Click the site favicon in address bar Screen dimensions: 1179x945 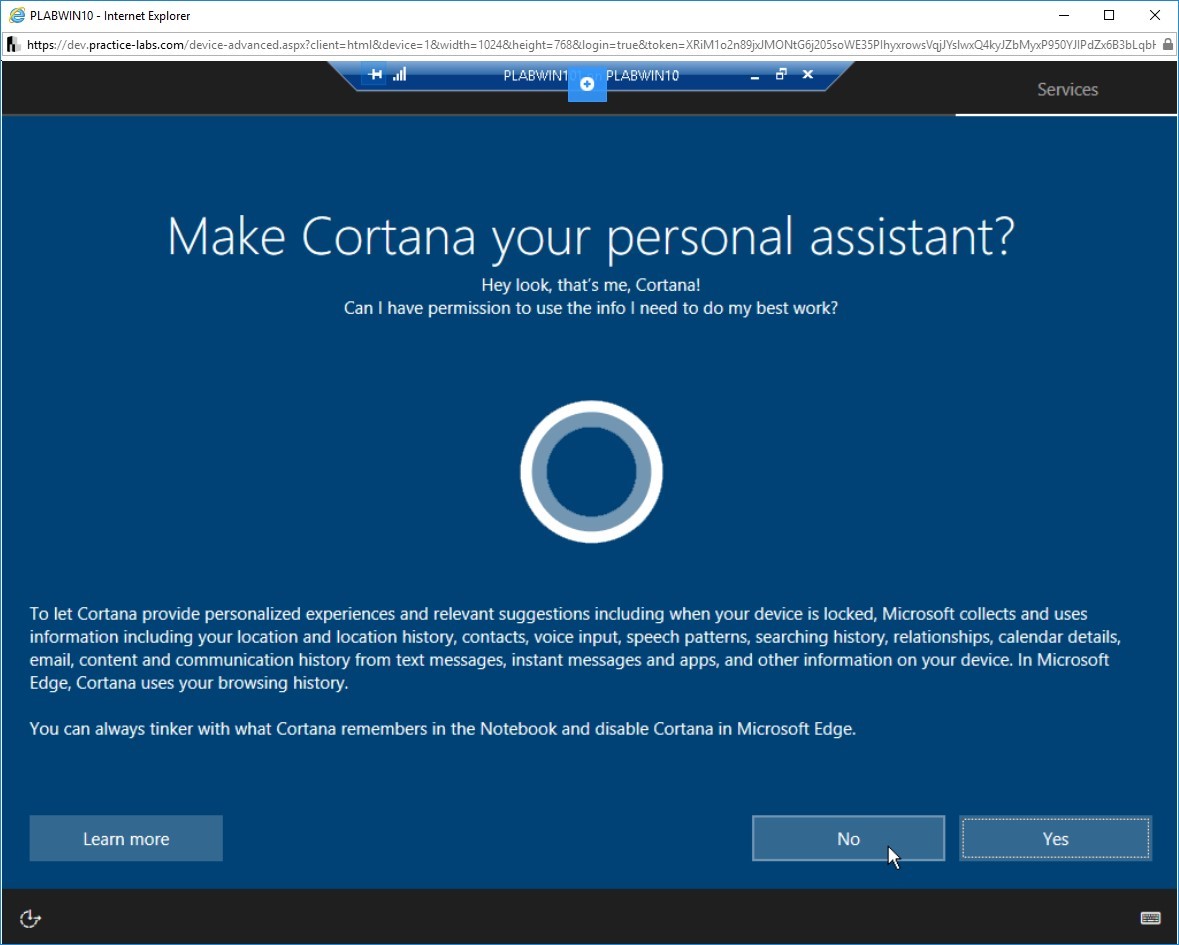(x=13, y=45)
